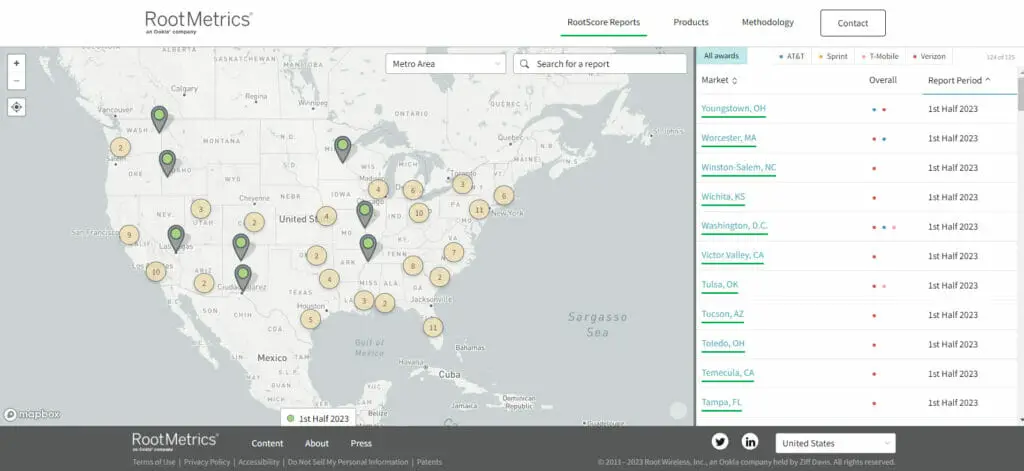Select the map pin in Minnesota
1024x471 pixels.
(342, 148)
